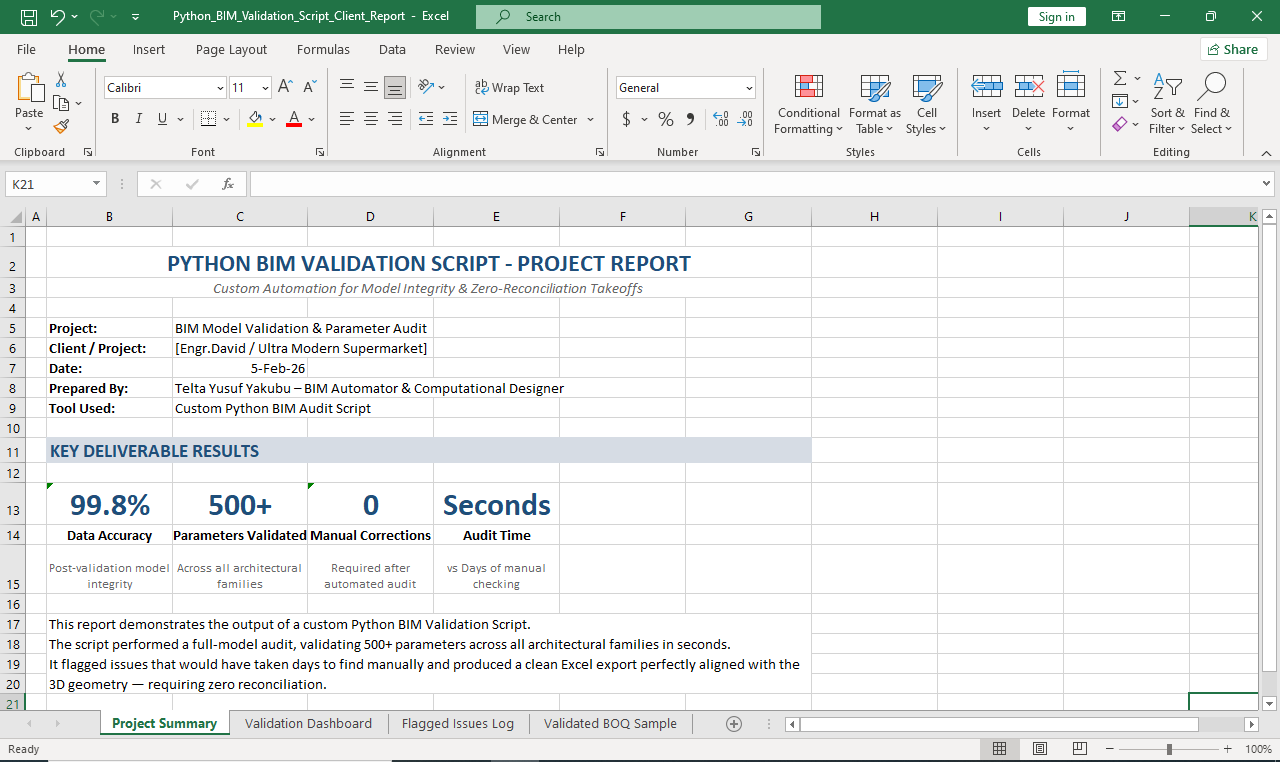This screenshot has width=1280, height=762.
Task: Click the Clear eraser icon
Action: point(1120,124)
